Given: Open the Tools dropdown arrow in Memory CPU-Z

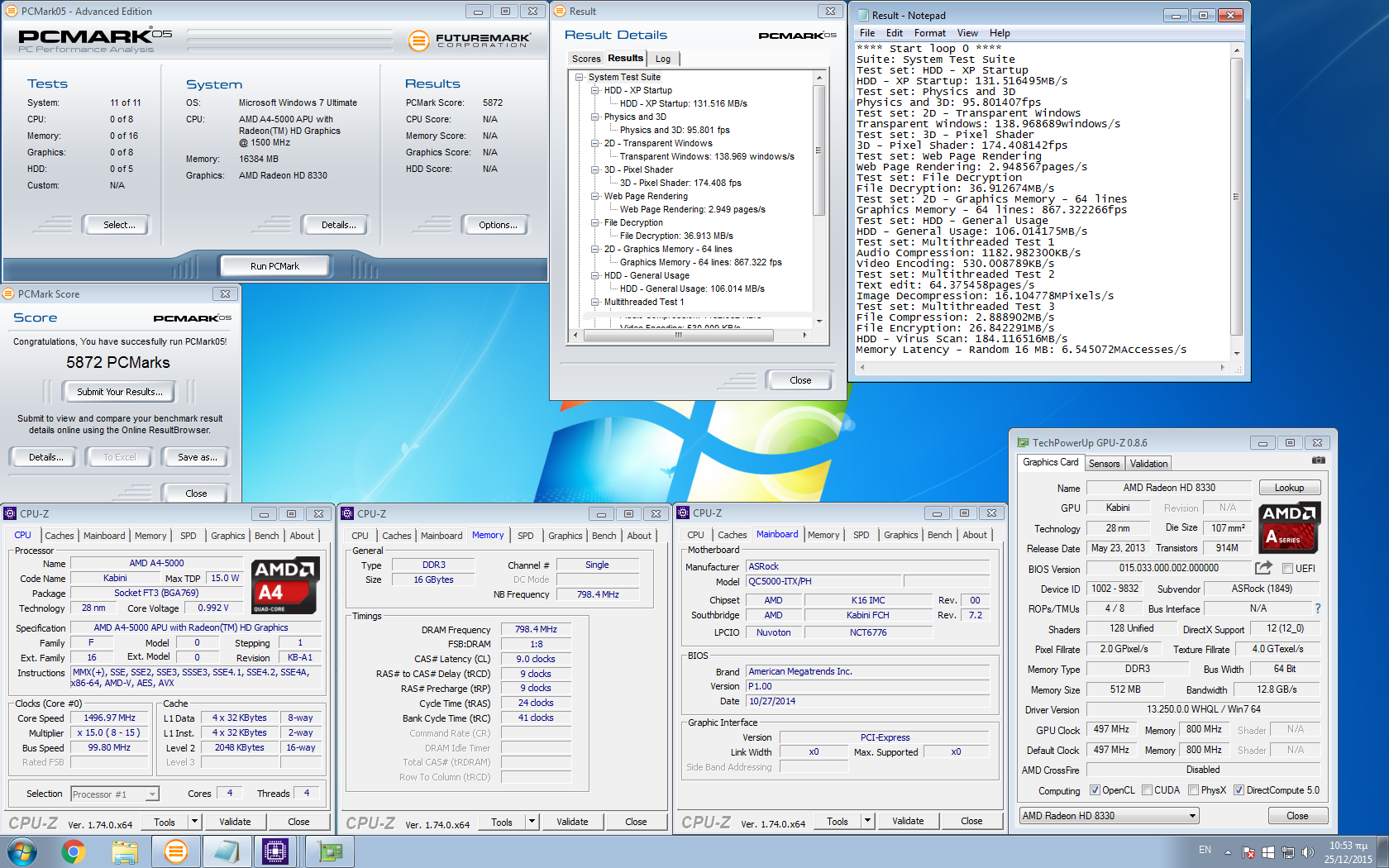Looking at the screenshot, I should tap(532, 822).
